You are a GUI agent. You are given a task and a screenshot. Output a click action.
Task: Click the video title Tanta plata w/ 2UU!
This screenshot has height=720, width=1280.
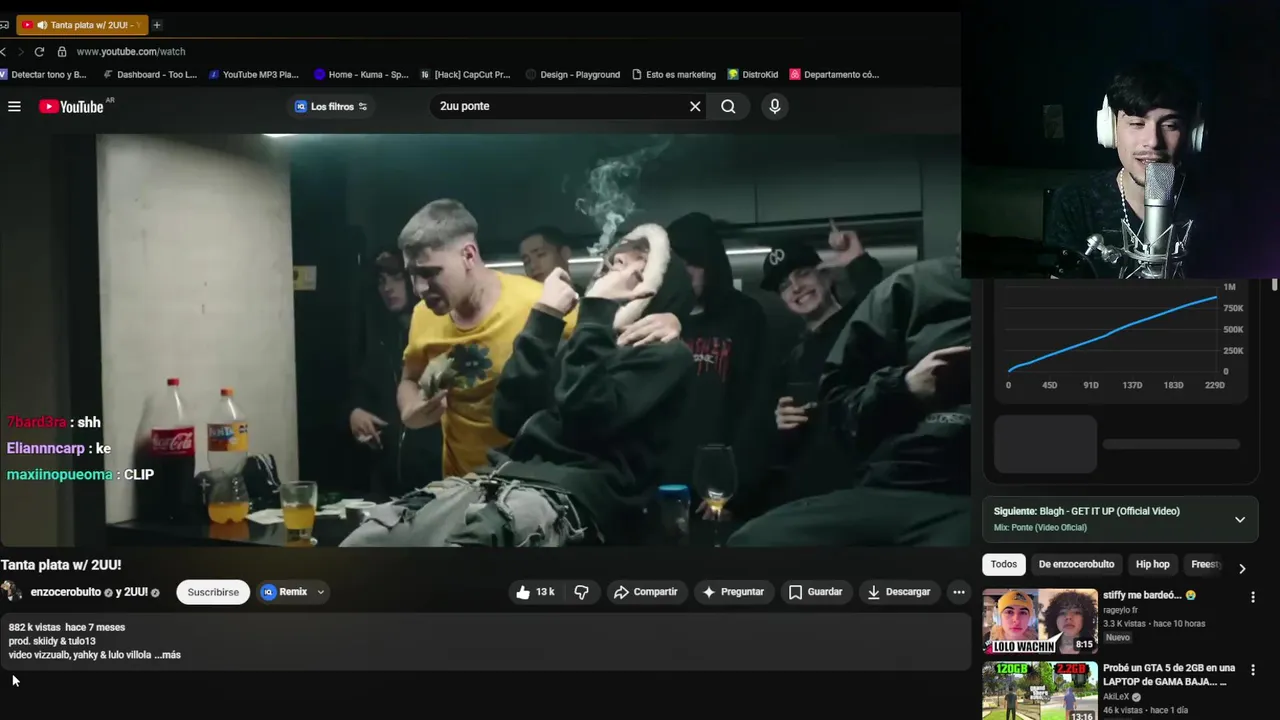(x=61, y=565)
